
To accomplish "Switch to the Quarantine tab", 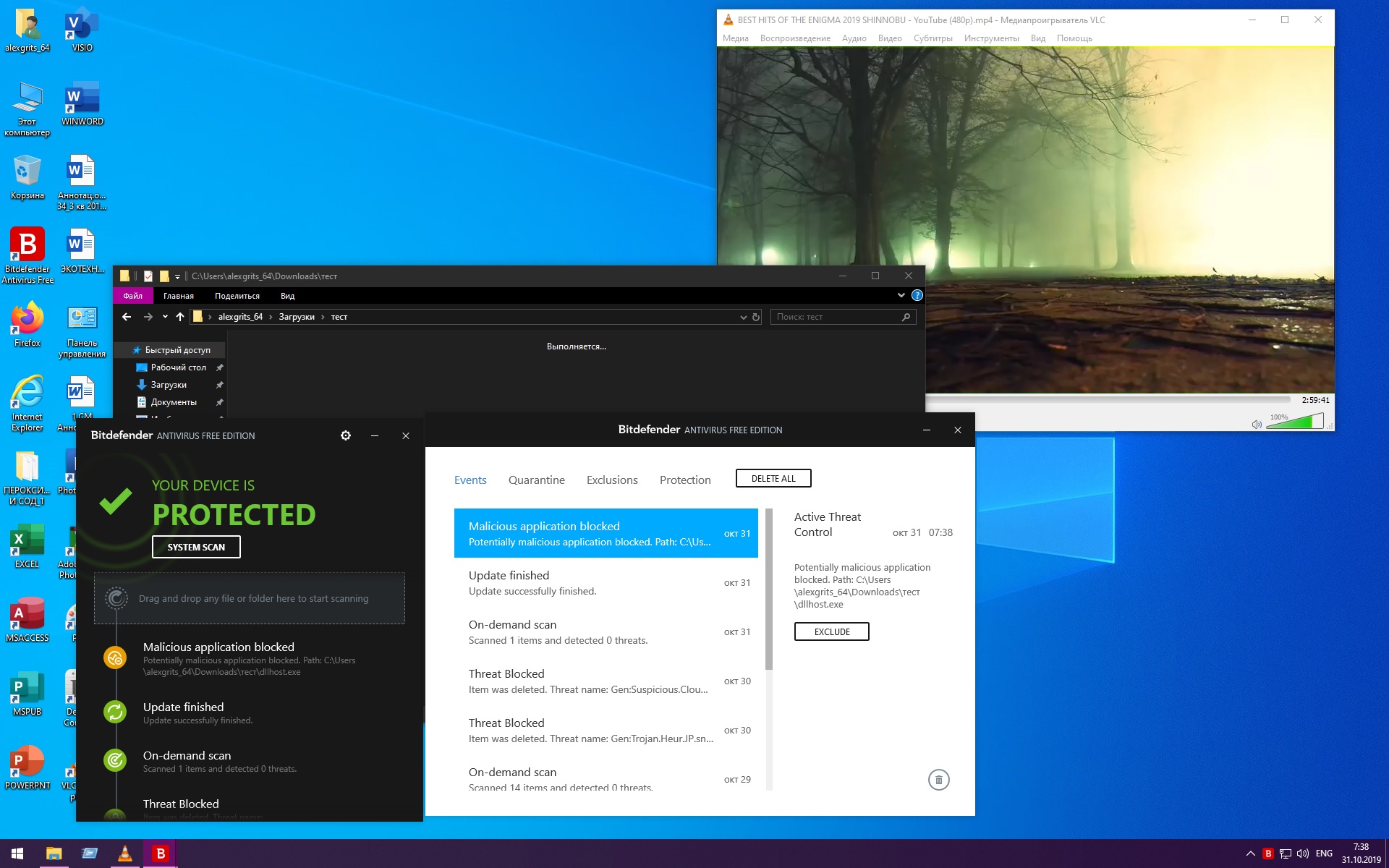I will (x=536, y=480).
